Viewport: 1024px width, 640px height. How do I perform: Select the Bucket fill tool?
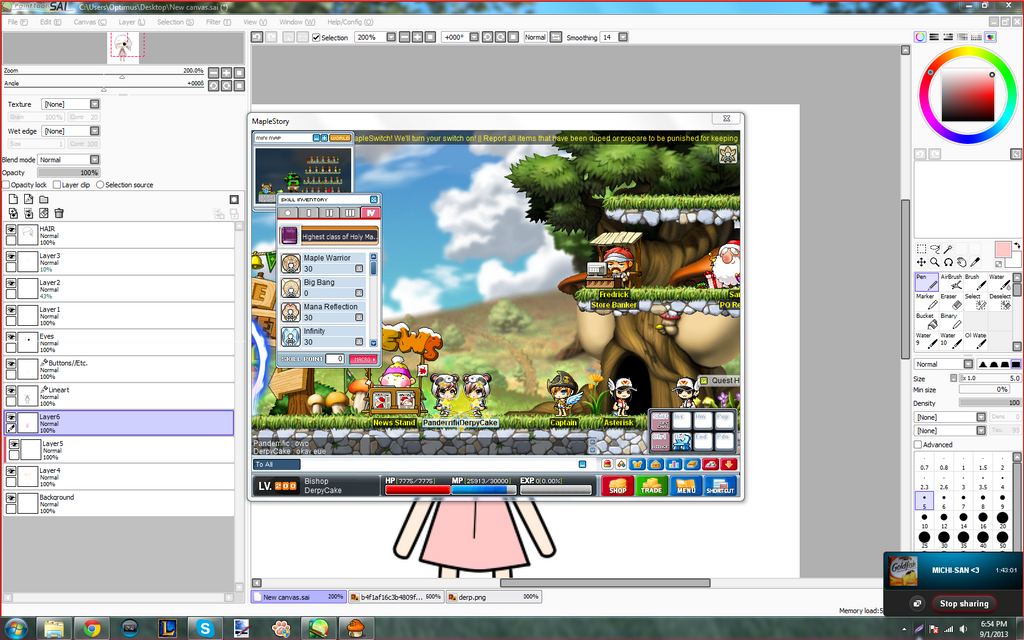[926, 321]
